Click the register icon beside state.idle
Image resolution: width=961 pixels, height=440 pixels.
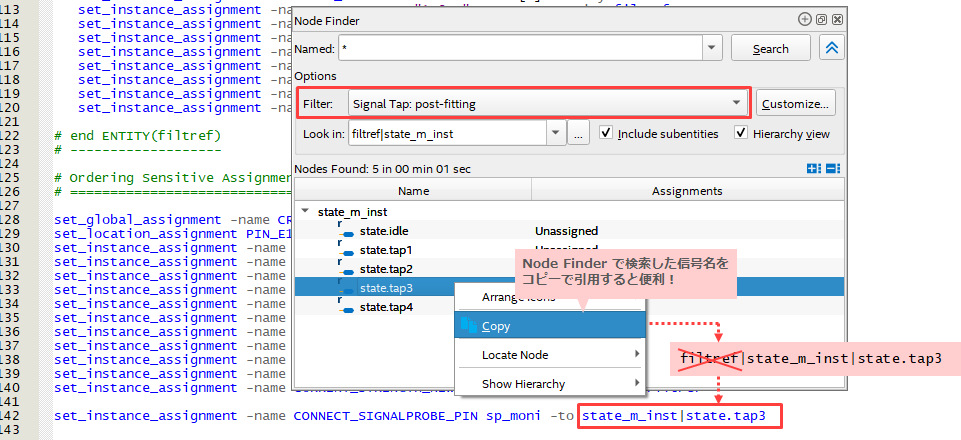pyautogui.click(x=346, y=231)
